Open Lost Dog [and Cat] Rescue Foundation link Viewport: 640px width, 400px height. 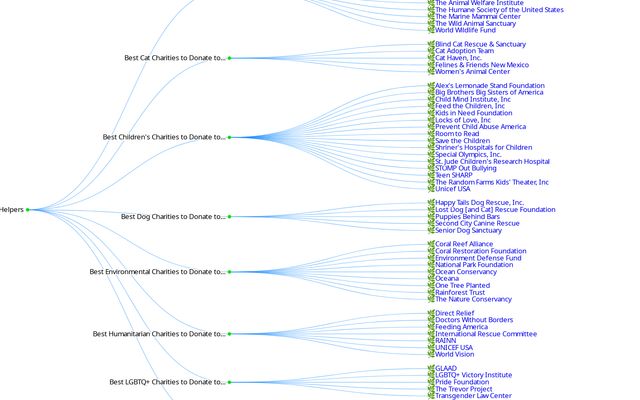pyautogui.click(x=495, y=209)
